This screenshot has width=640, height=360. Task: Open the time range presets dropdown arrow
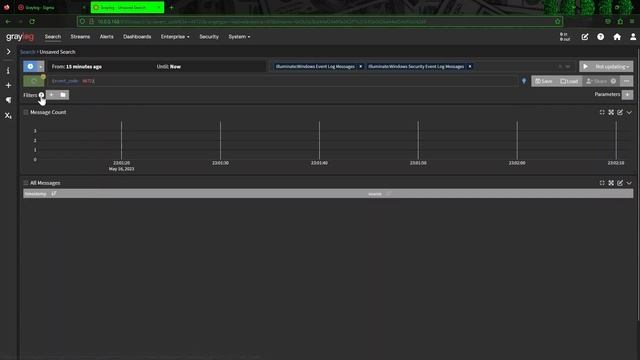tap(41, 67)
